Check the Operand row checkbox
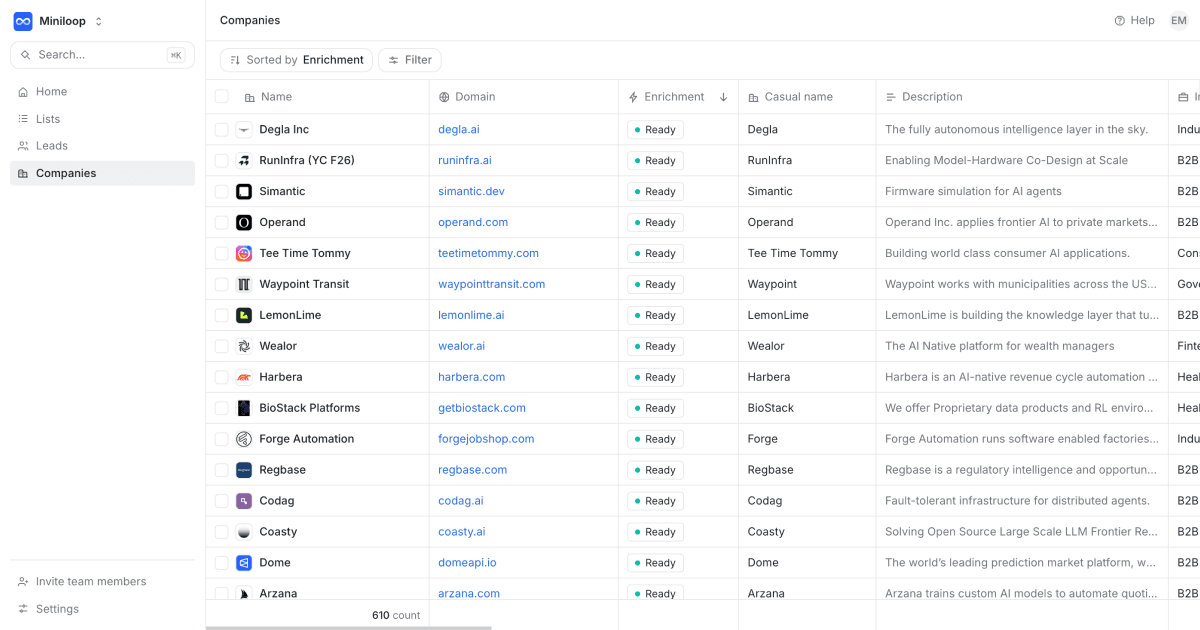The image size is (1200, 630). [x=222, y=223]
